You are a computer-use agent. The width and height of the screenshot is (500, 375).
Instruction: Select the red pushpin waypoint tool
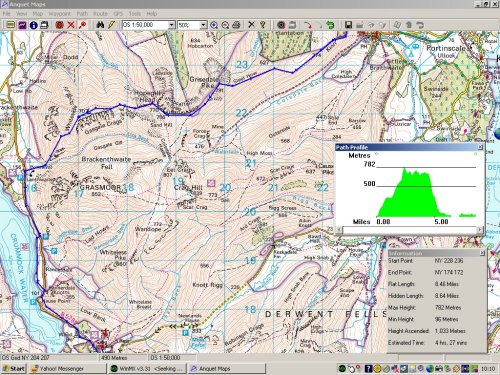(82, 25)
